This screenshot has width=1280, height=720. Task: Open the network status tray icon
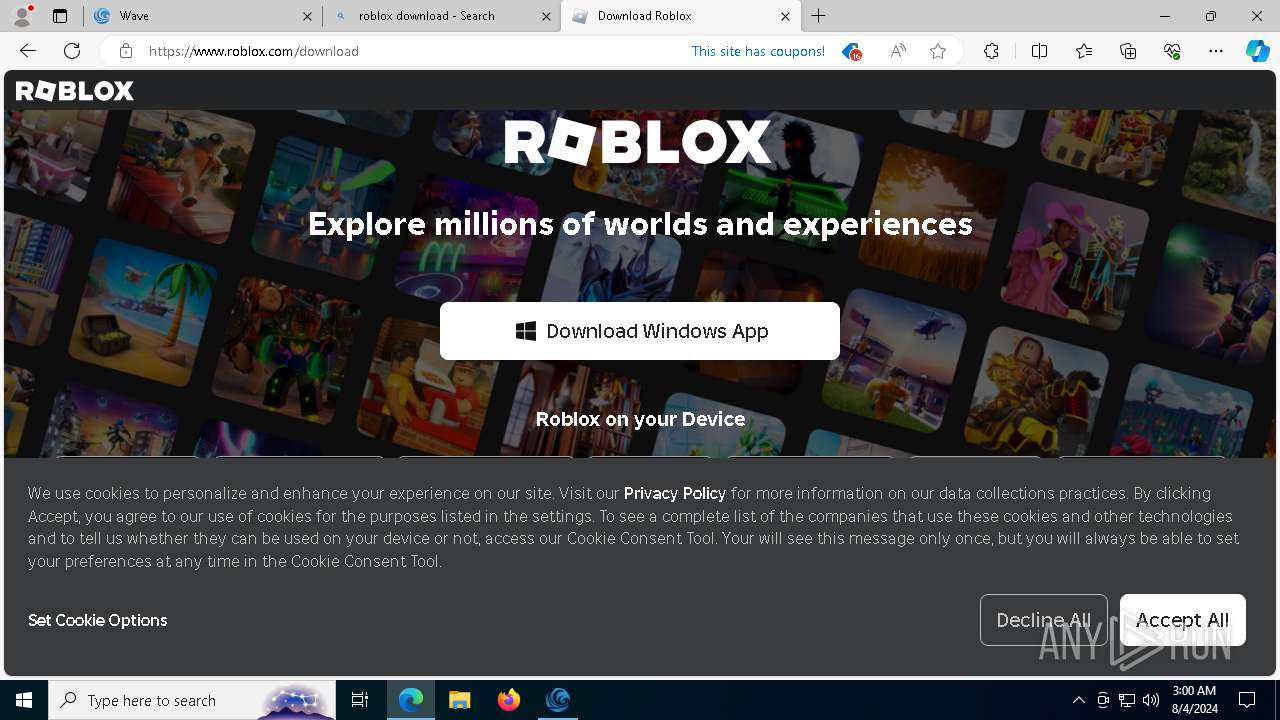tap(1127, 700)
